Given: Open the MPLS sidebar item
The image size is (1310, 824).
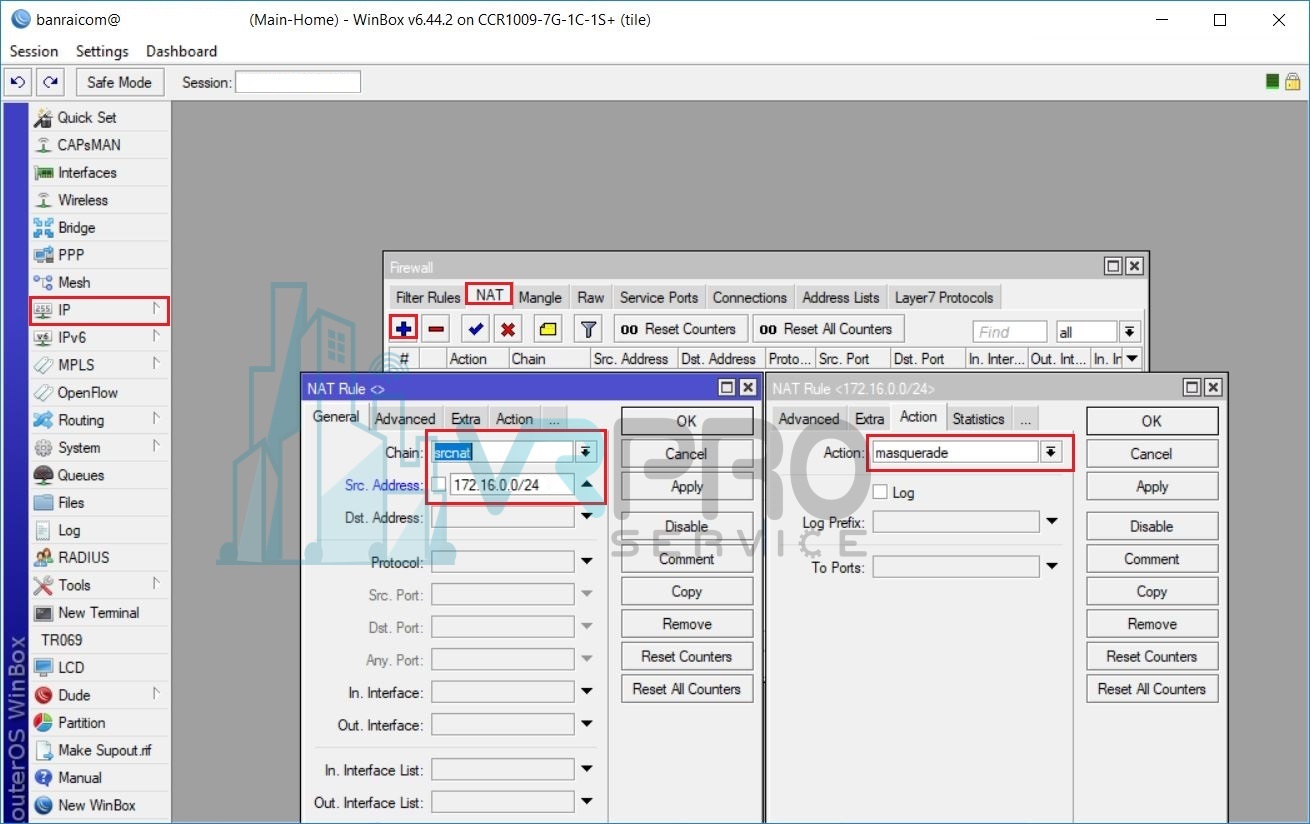Looking at the screenshot, I should (76, 365).
